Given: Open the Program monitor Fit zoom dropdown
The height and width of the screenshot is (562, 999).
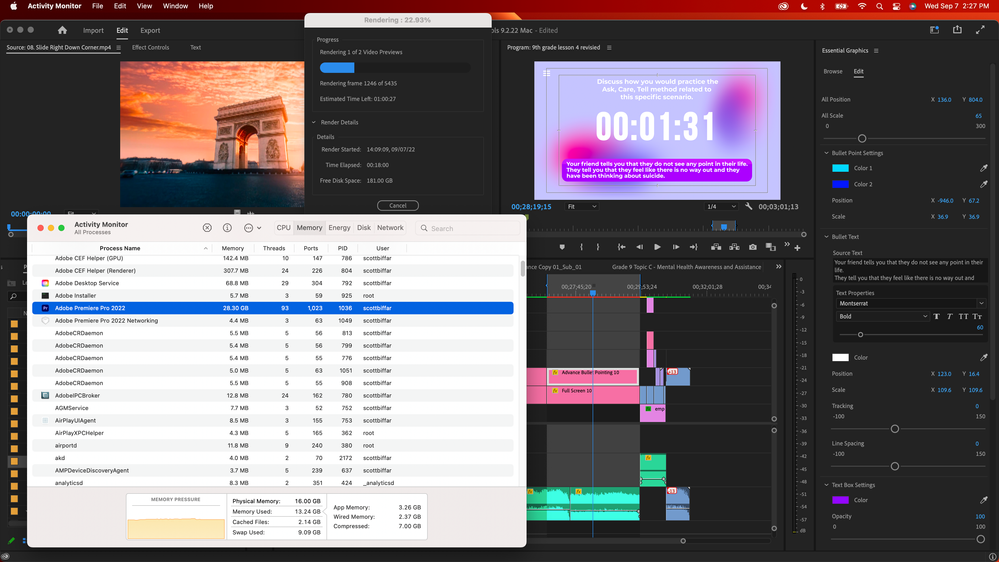Looking at the screenshot, I should click(582, 206).
